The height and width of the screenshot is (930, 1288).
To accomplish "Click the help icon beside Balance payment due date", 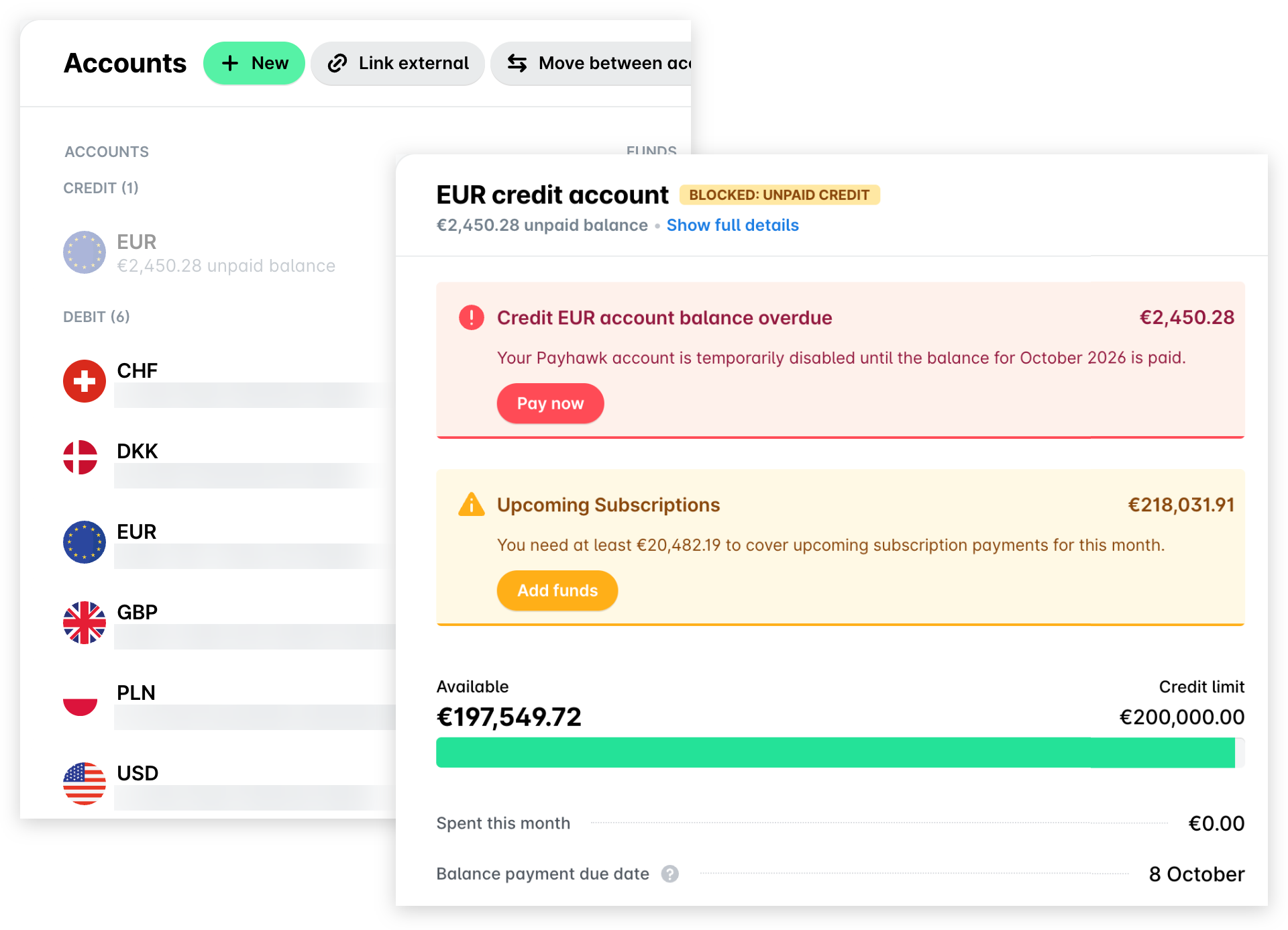I will click(669, 874).
